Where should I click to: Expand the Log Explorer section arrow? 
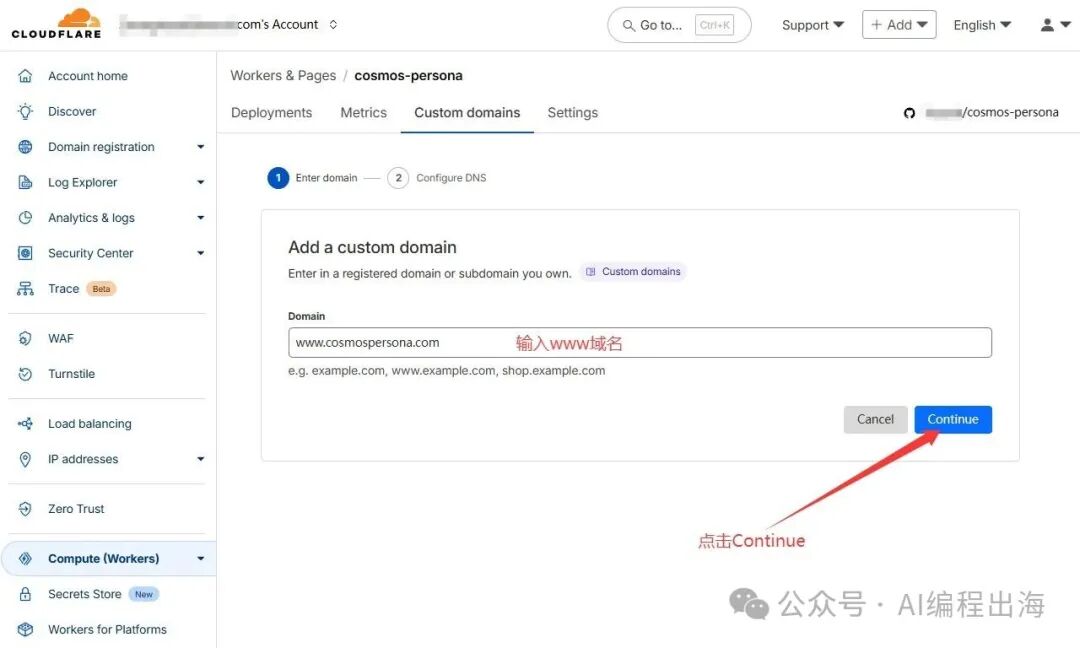point(200,182)
